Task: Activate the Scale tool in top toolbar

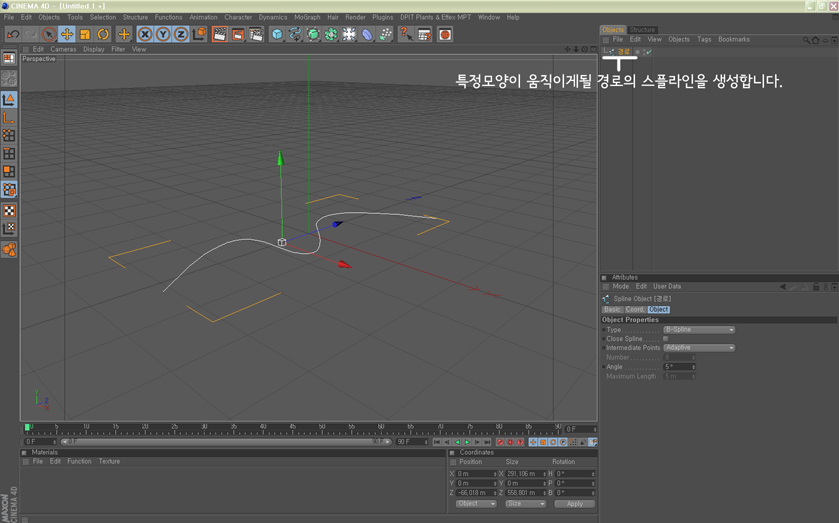Action: tap(85, 34)
